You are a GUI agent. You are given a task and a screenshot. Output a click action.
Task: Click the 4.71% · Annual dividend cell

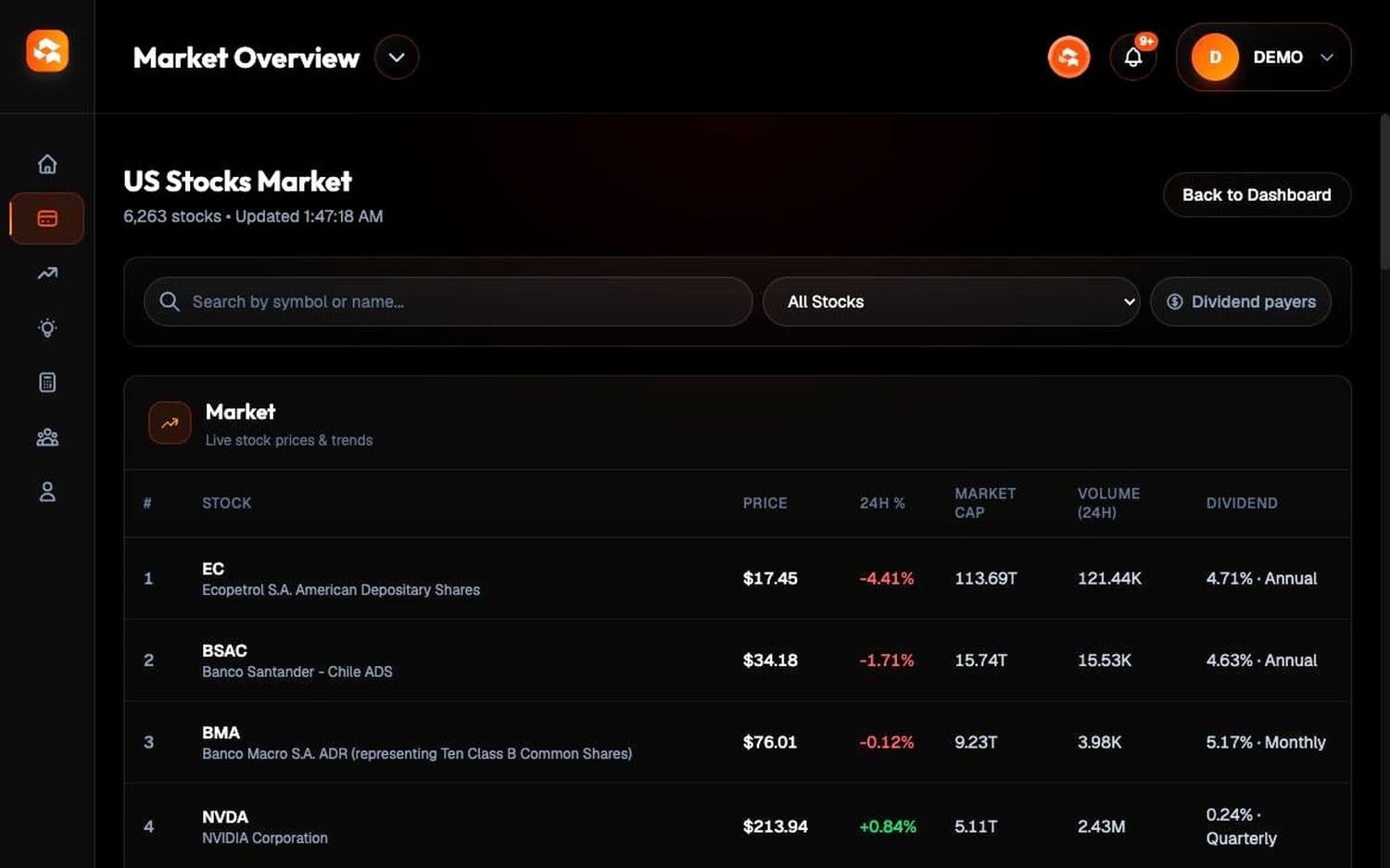pyautogui.click(x=1261, y=579)
